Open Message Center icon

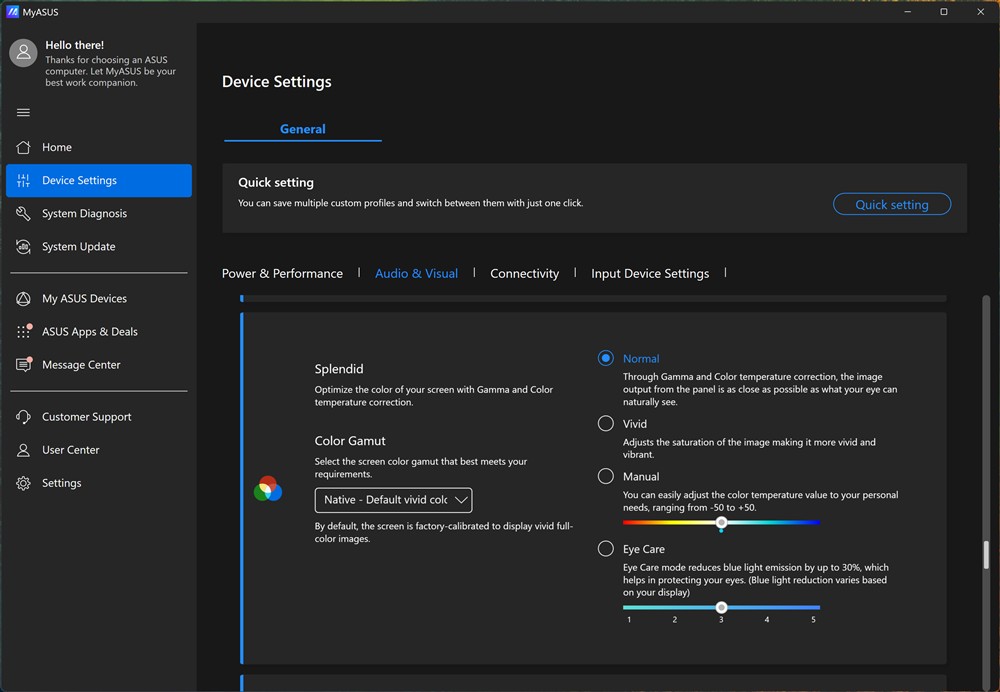click(24, 365)
